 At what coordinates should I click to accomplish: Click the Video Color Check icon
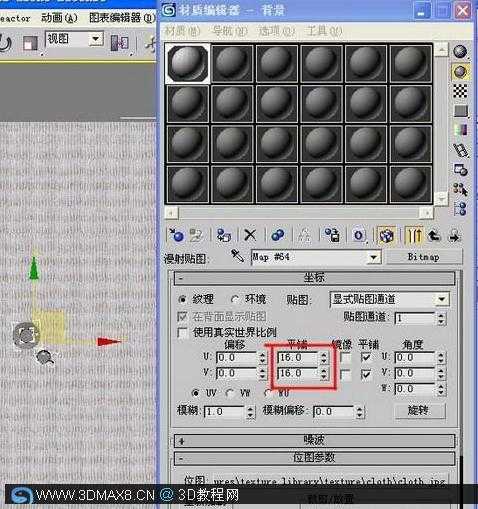[x=460, y=130]
